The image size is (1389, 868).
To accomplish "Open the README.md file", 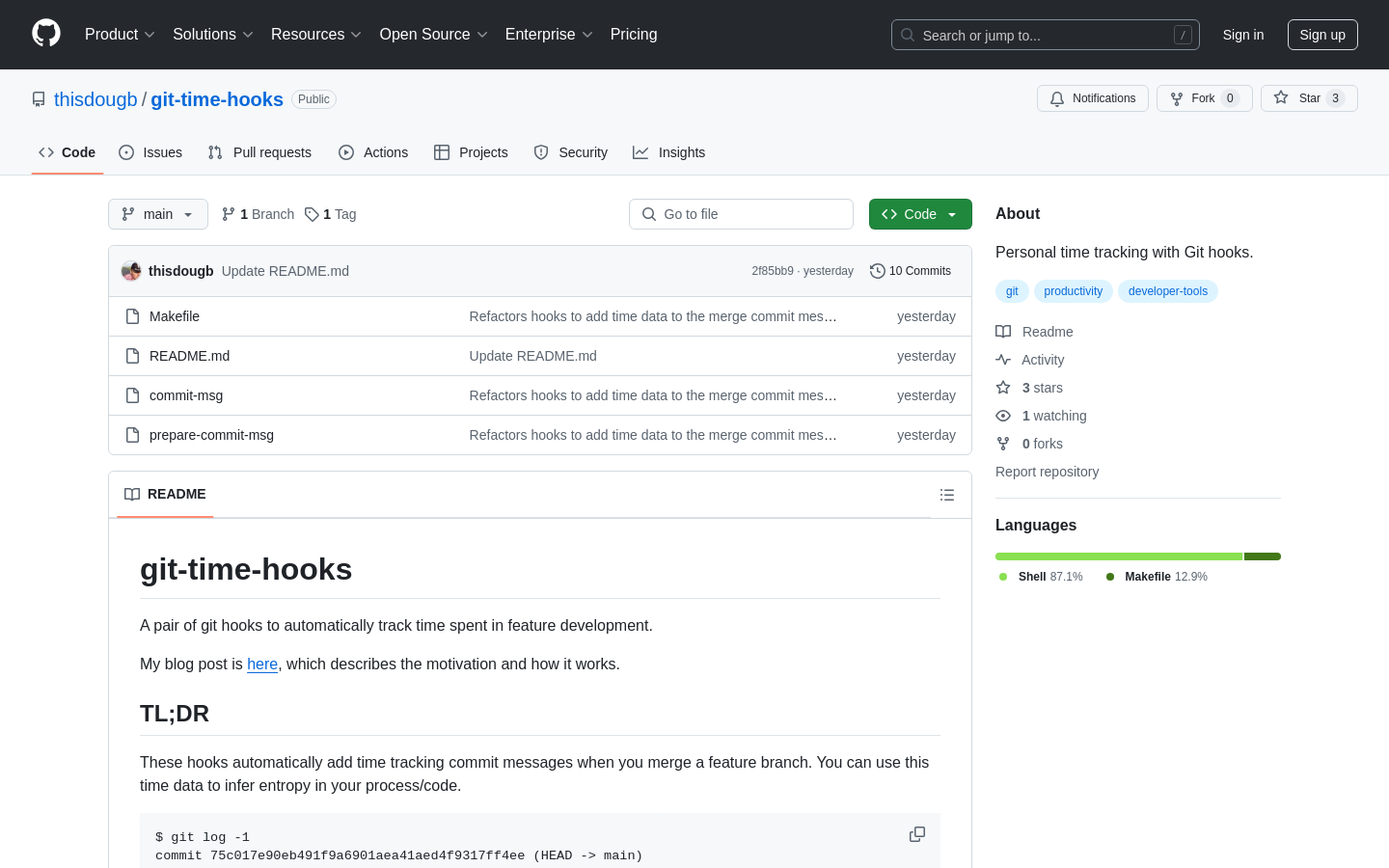I will pyautogui.click(x=190, y=356).
